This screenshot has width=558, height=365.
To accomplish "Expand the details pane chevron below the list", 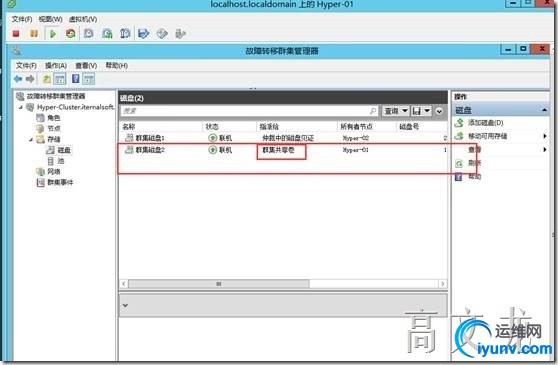I will 125,305.
